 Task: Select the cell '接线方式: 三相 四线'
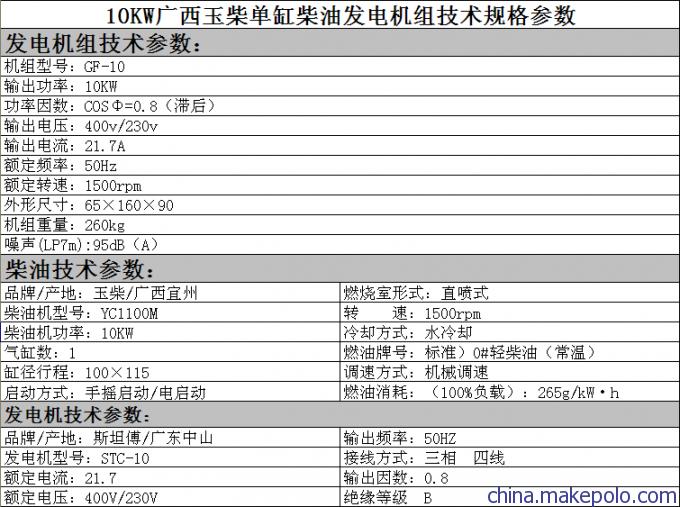point(510,458)
